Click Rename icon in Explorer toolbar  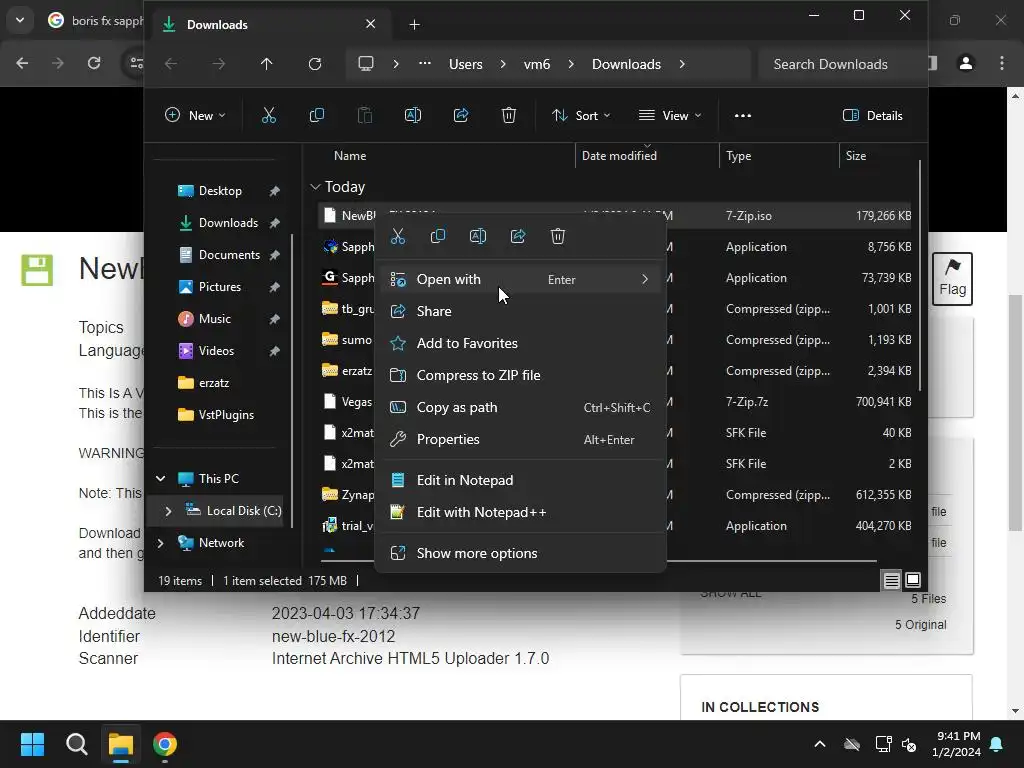coord(413,116)
